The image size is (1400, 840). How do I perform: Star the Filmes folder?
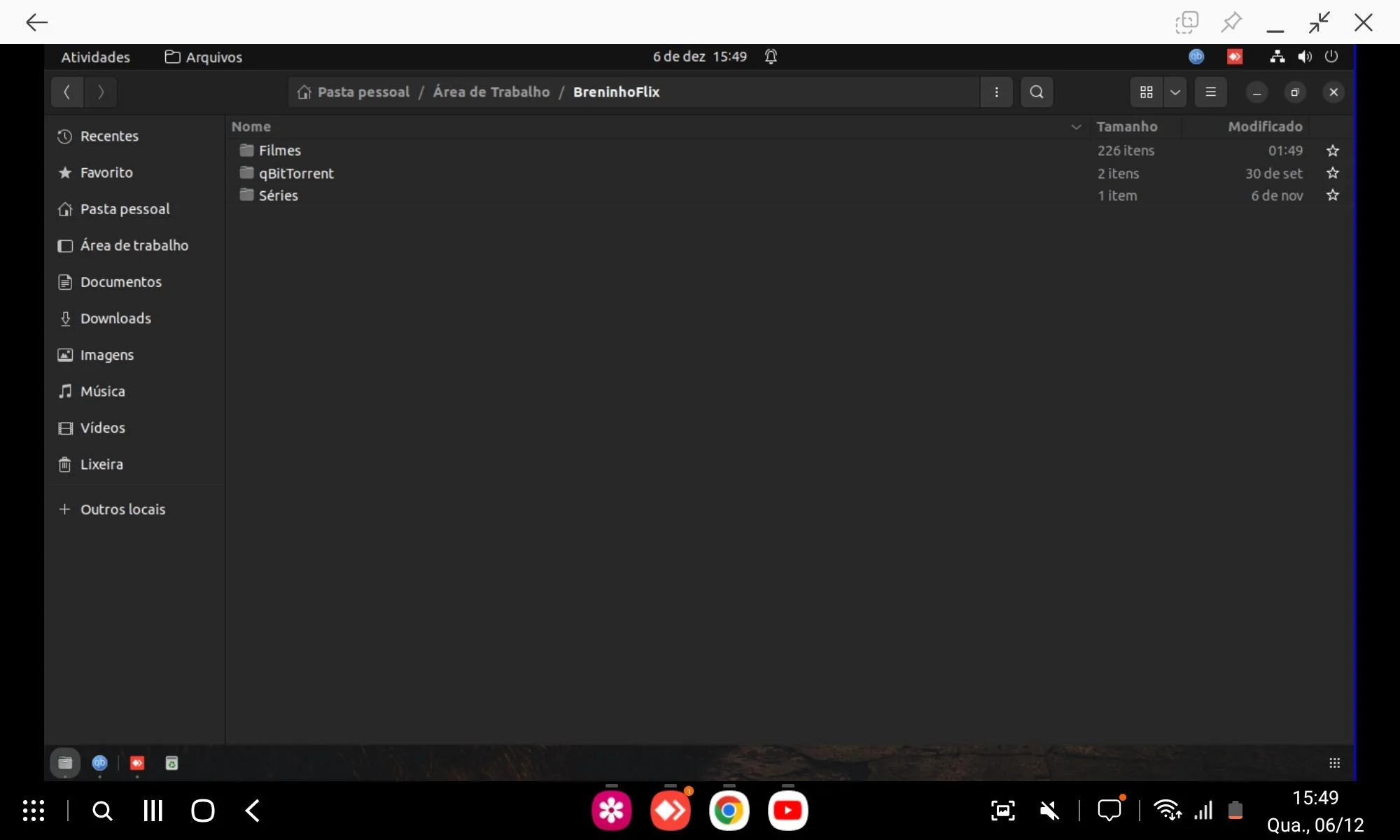(x=1332, y=150)
